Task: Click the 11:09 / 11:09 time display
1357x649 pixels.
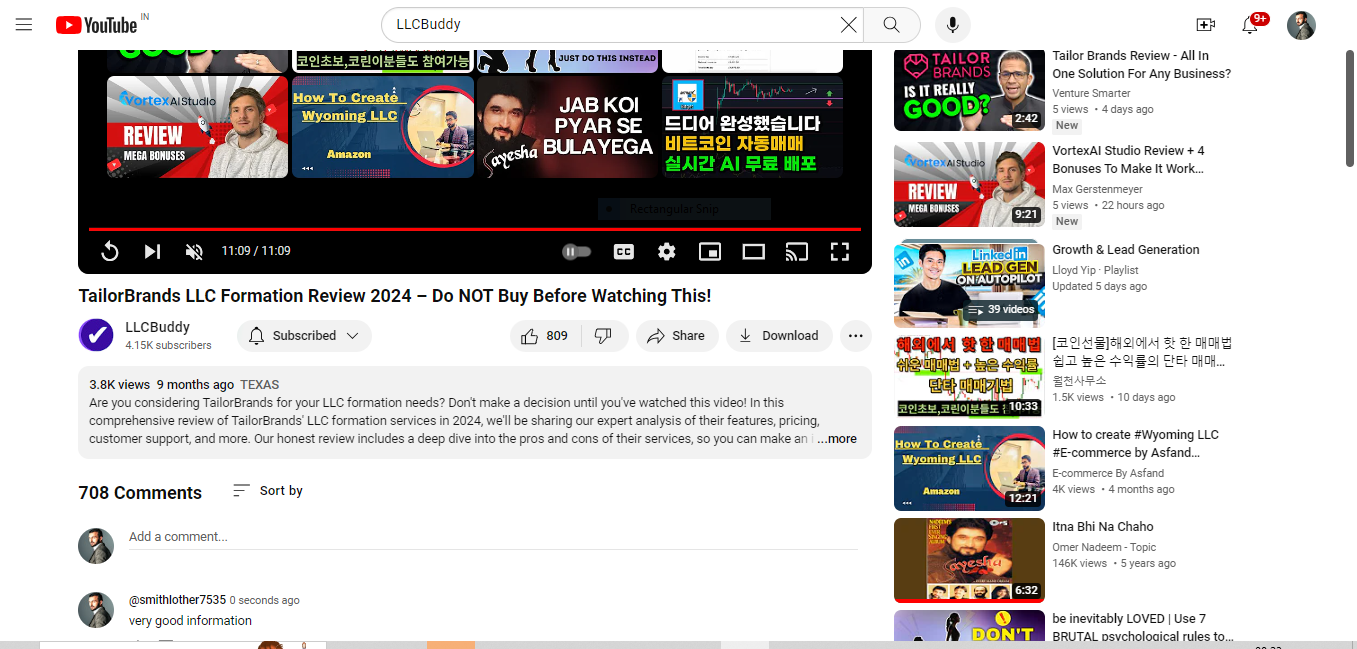Action: (256, 251)
